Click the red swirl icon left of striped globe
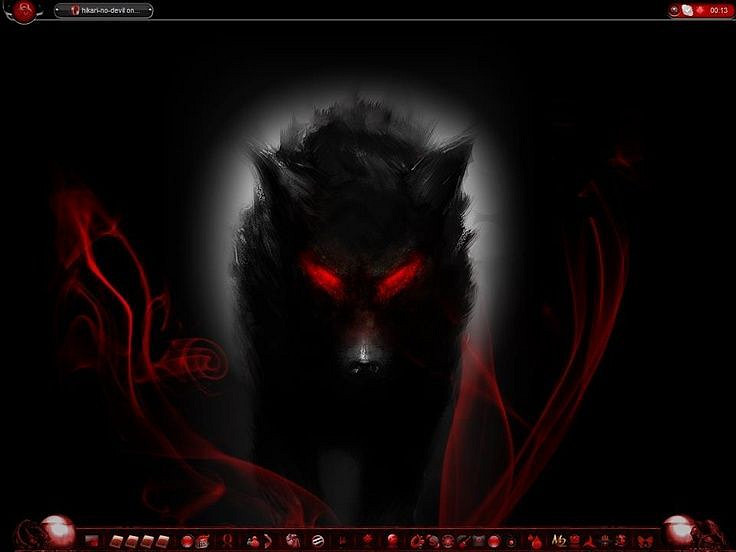 pyautogui.click(x=291, y=541)
